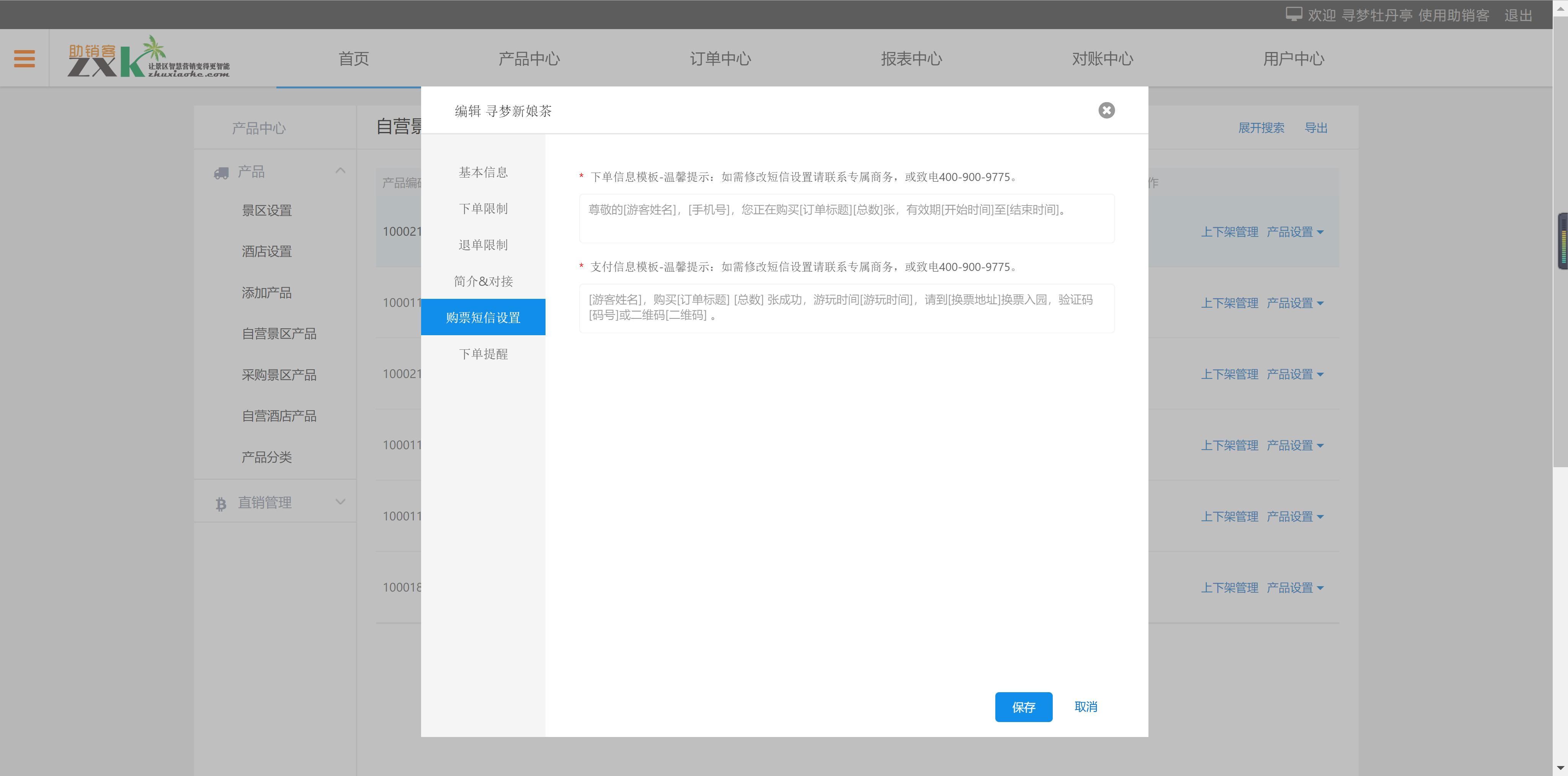Click the 导出 export link
Viewport: 1568px width, 776px height.
click(x=1316, y=128)
